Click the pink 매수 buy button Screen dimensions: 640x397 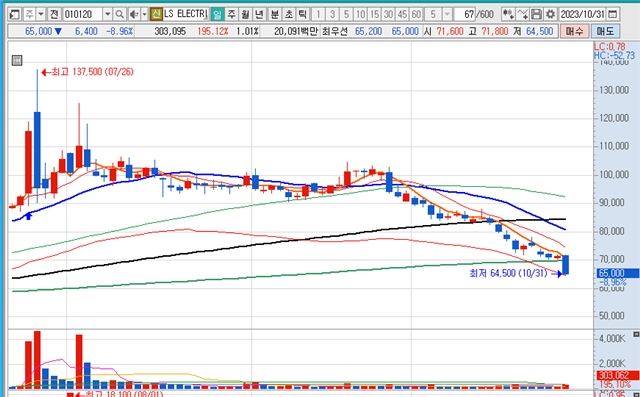(575, 31)
